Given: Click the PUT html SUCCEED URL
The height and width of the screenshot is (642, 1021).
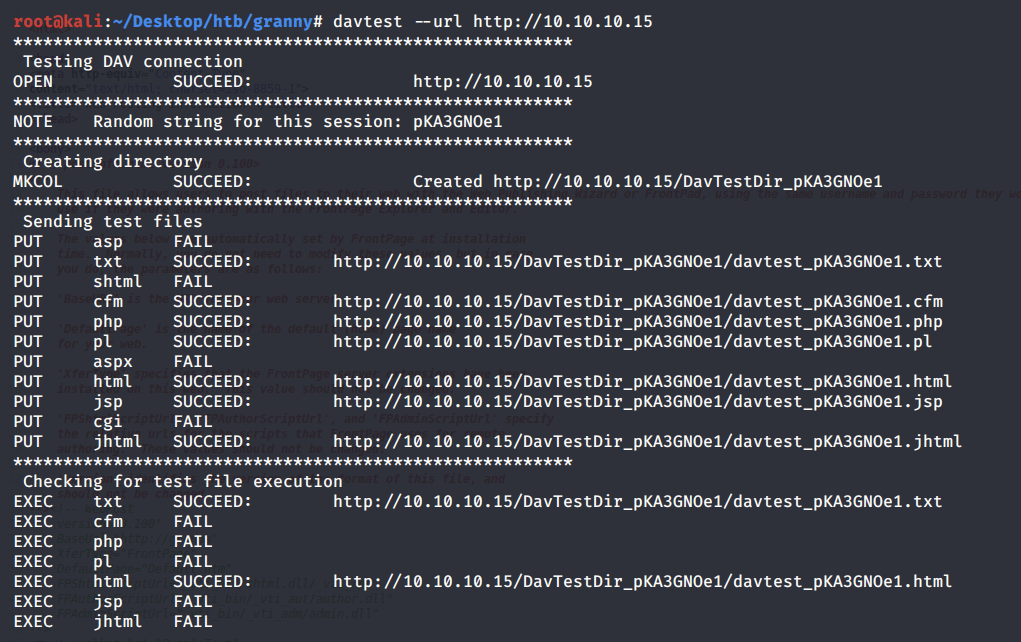Looking at the screenshot, I should pos(642,382).
